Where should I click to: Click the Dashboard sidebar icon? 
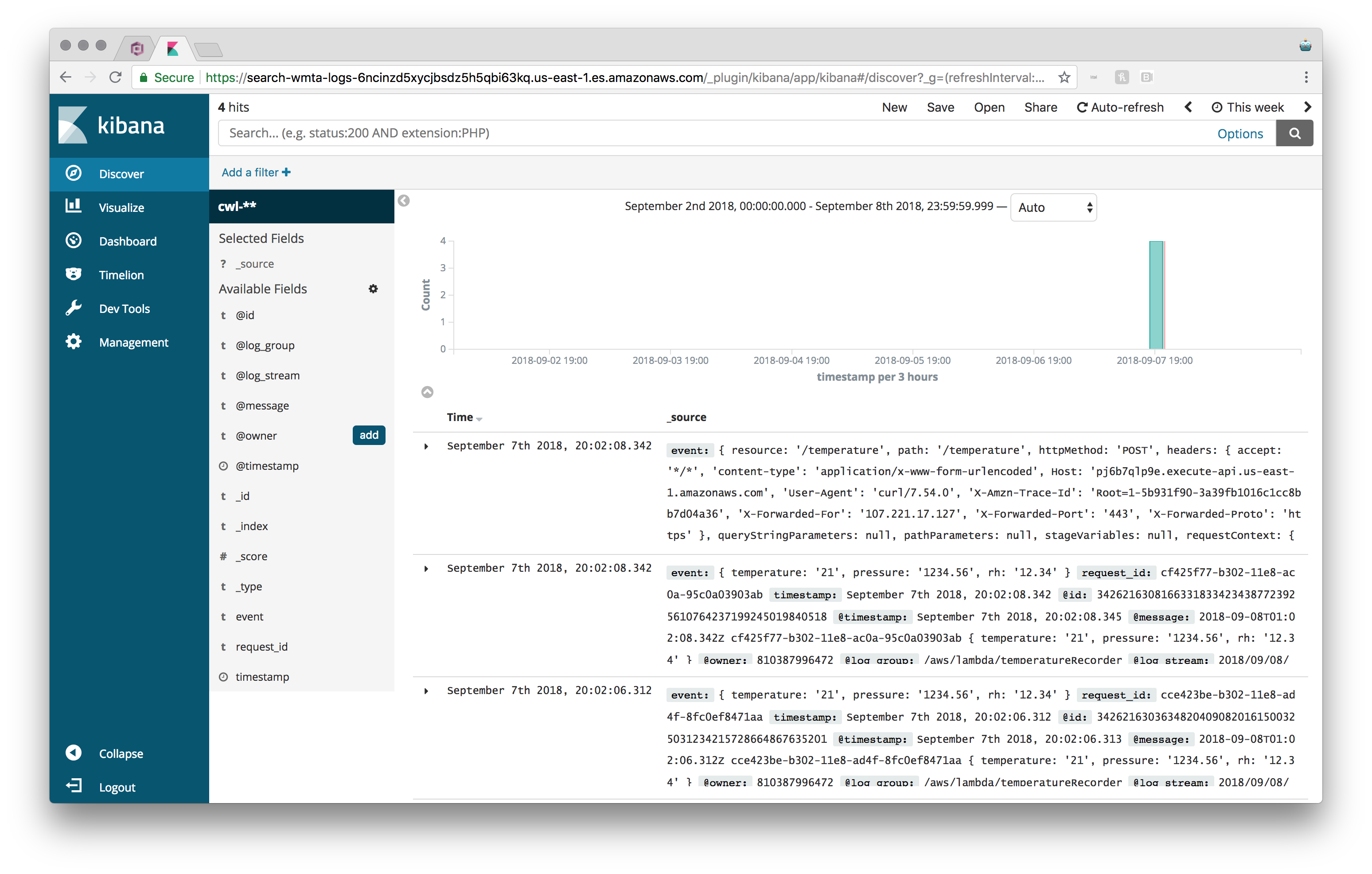click(73, 240)
